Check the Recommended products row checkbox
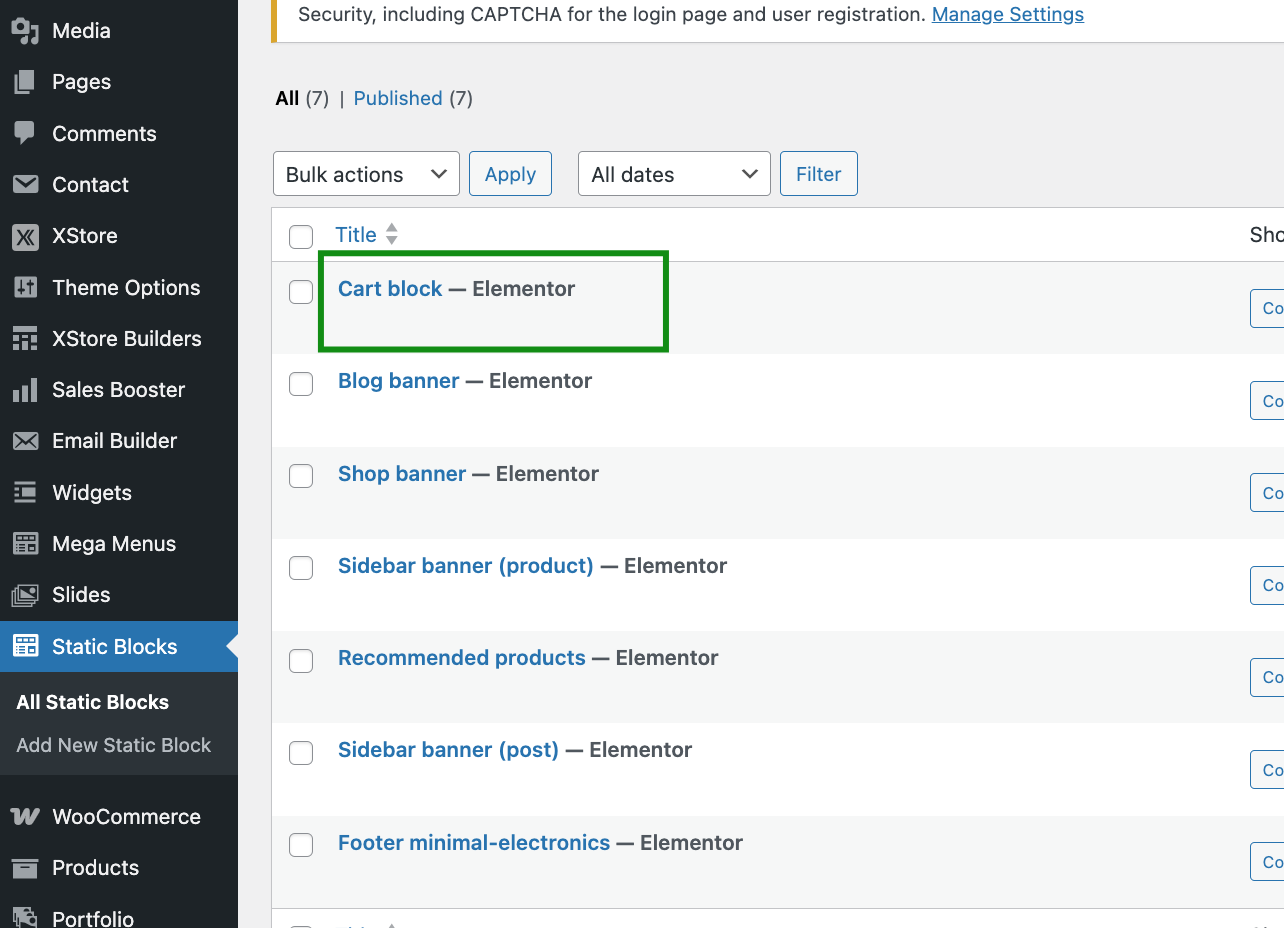 click(301, 660)
